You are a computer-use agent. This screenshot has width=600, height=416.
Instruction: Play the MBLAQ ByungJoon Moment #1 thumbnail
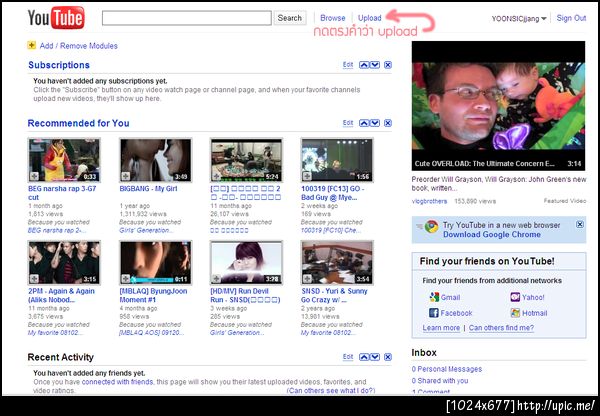(x=155, y=263)
